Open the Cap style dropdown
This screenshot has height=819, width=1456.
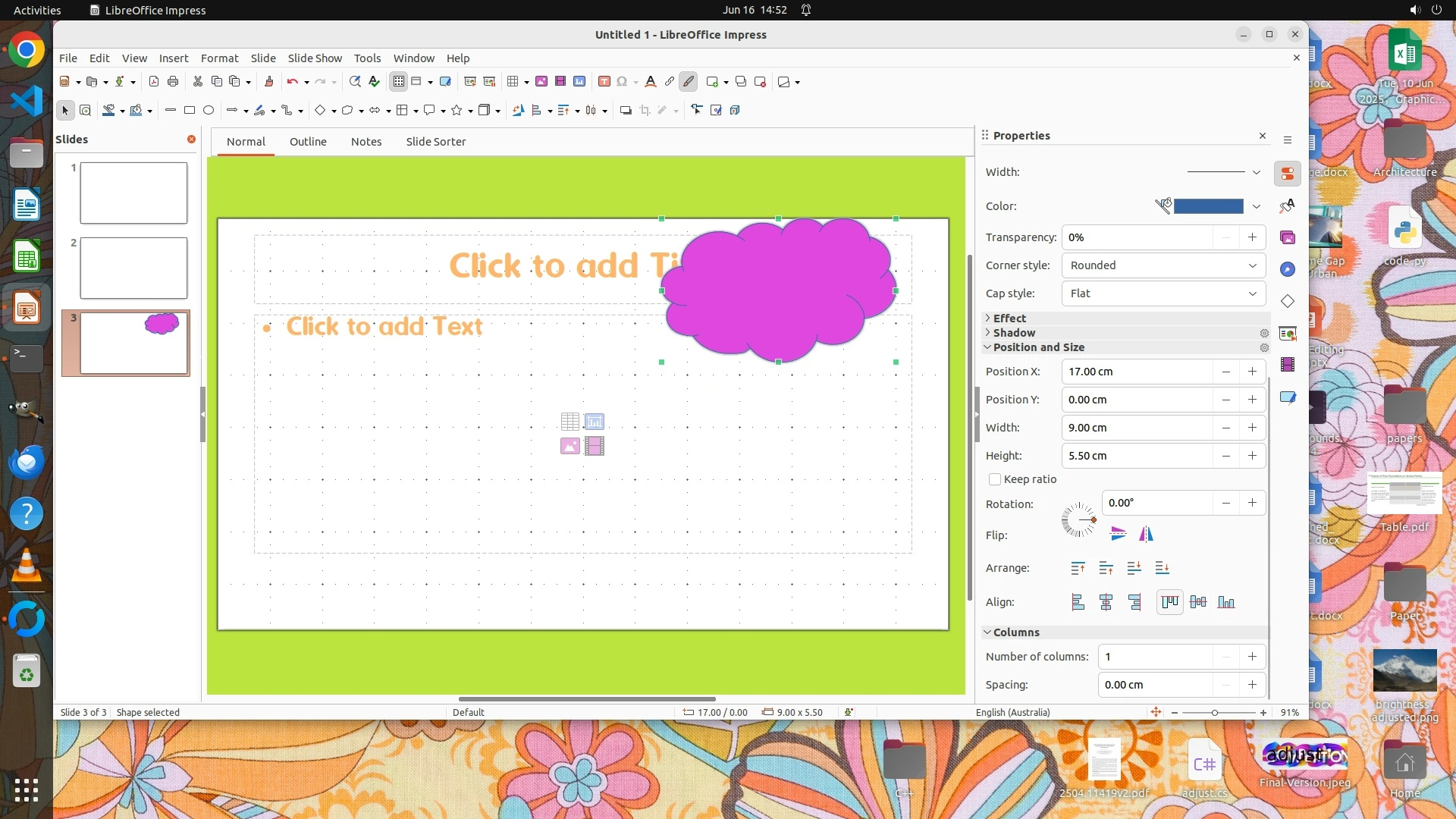pyautogui.click(x=1163, y=293)
